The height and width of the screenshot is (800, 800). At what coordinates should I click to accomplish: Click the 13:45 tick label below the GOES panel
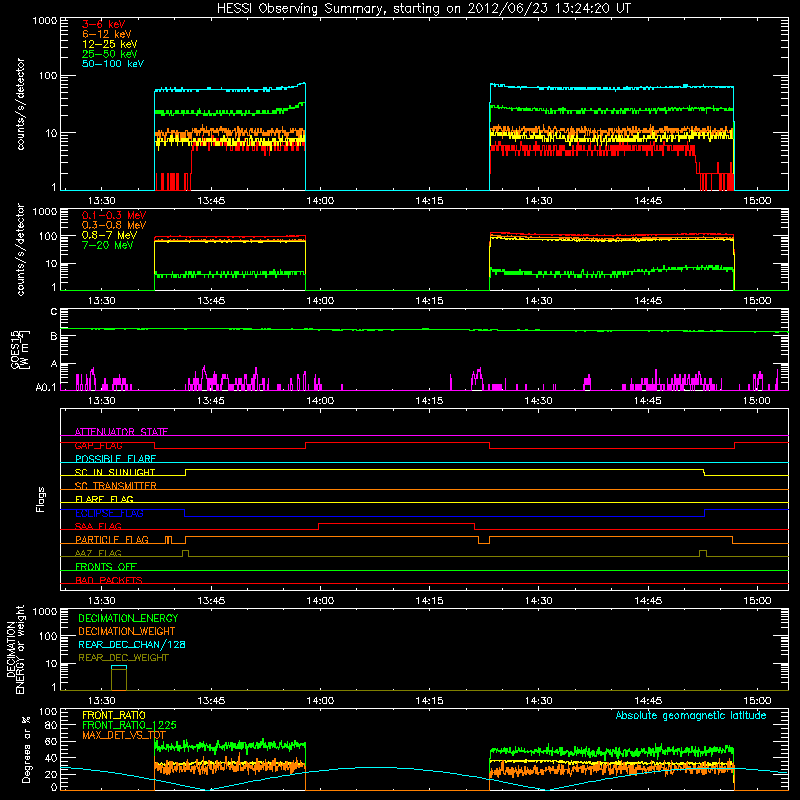(x=211, y=401)
